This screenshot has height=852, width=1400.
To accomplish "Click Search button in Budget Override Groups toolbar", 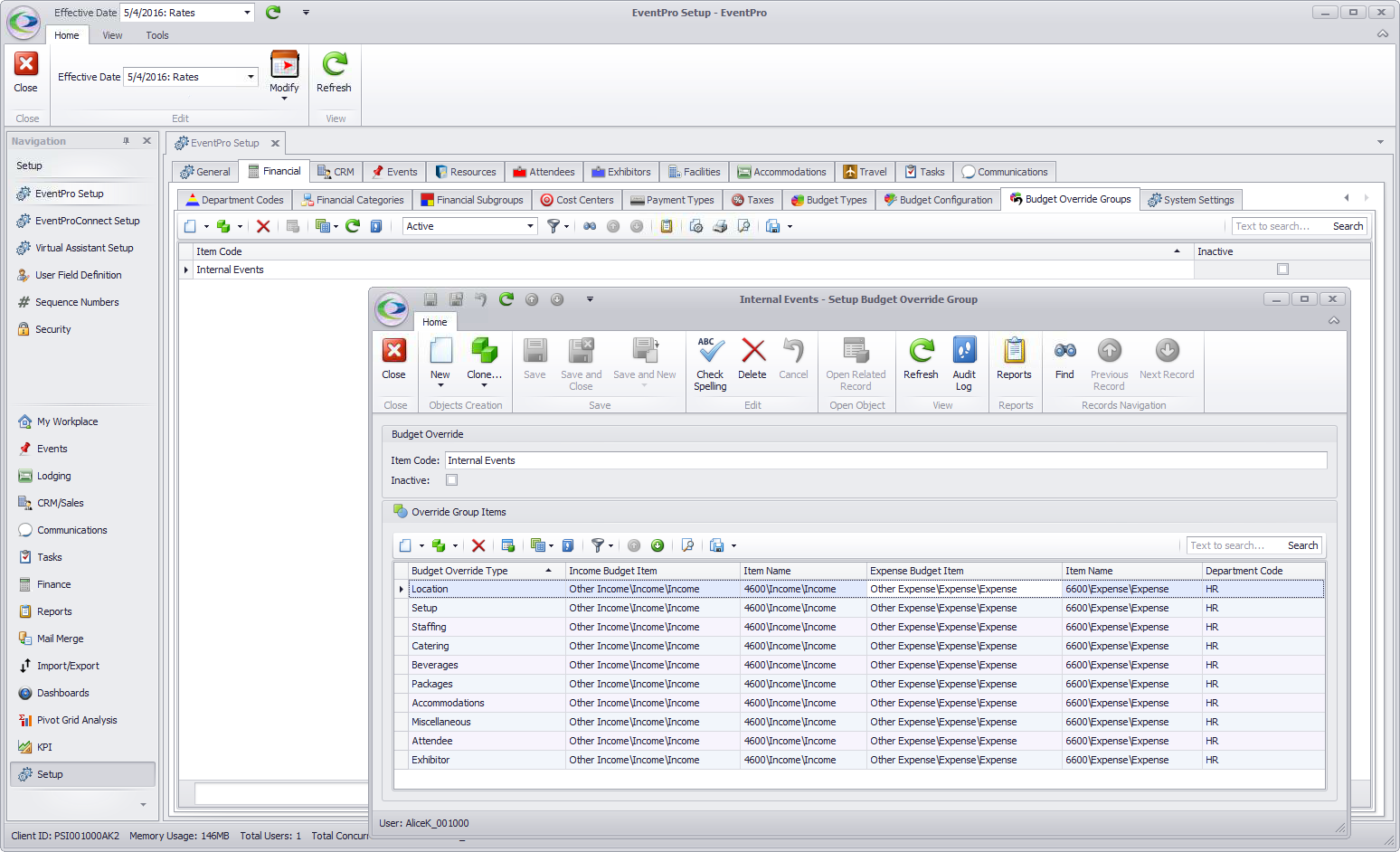I will (x=1348, y=226).
